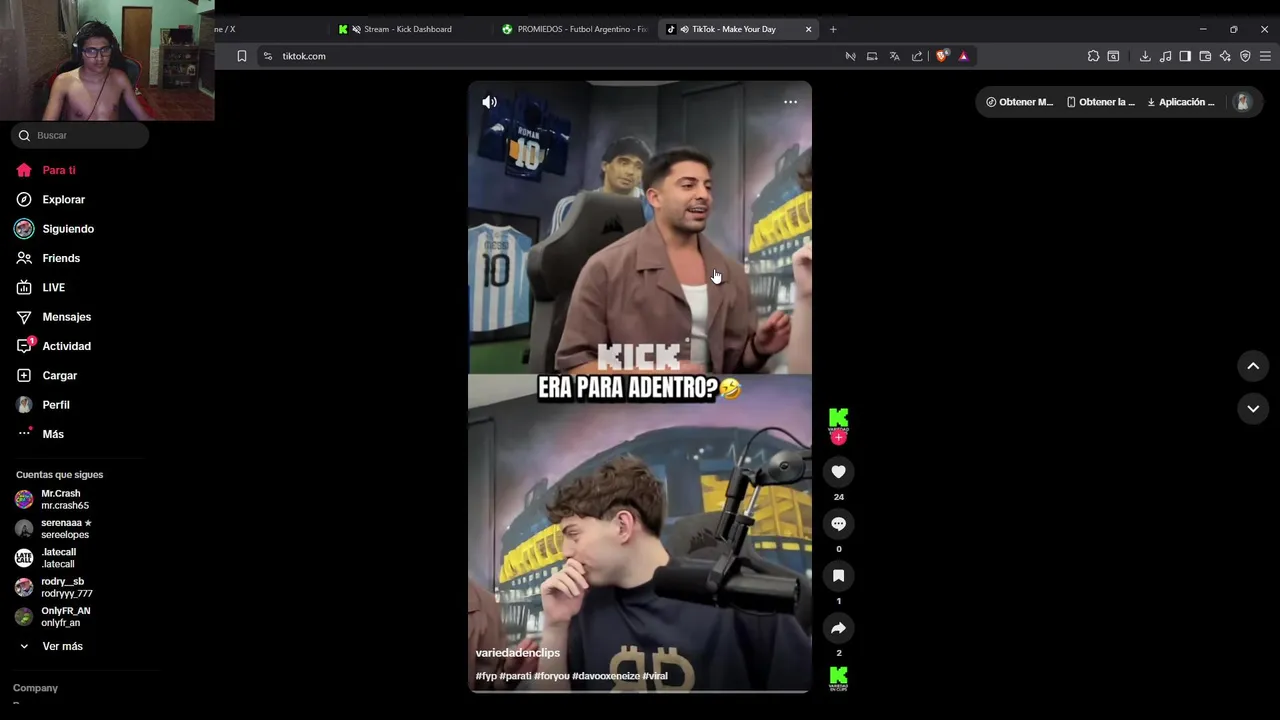Go to the next video
Viewport: 1280px width, 720px height.
pos(1252,409)
